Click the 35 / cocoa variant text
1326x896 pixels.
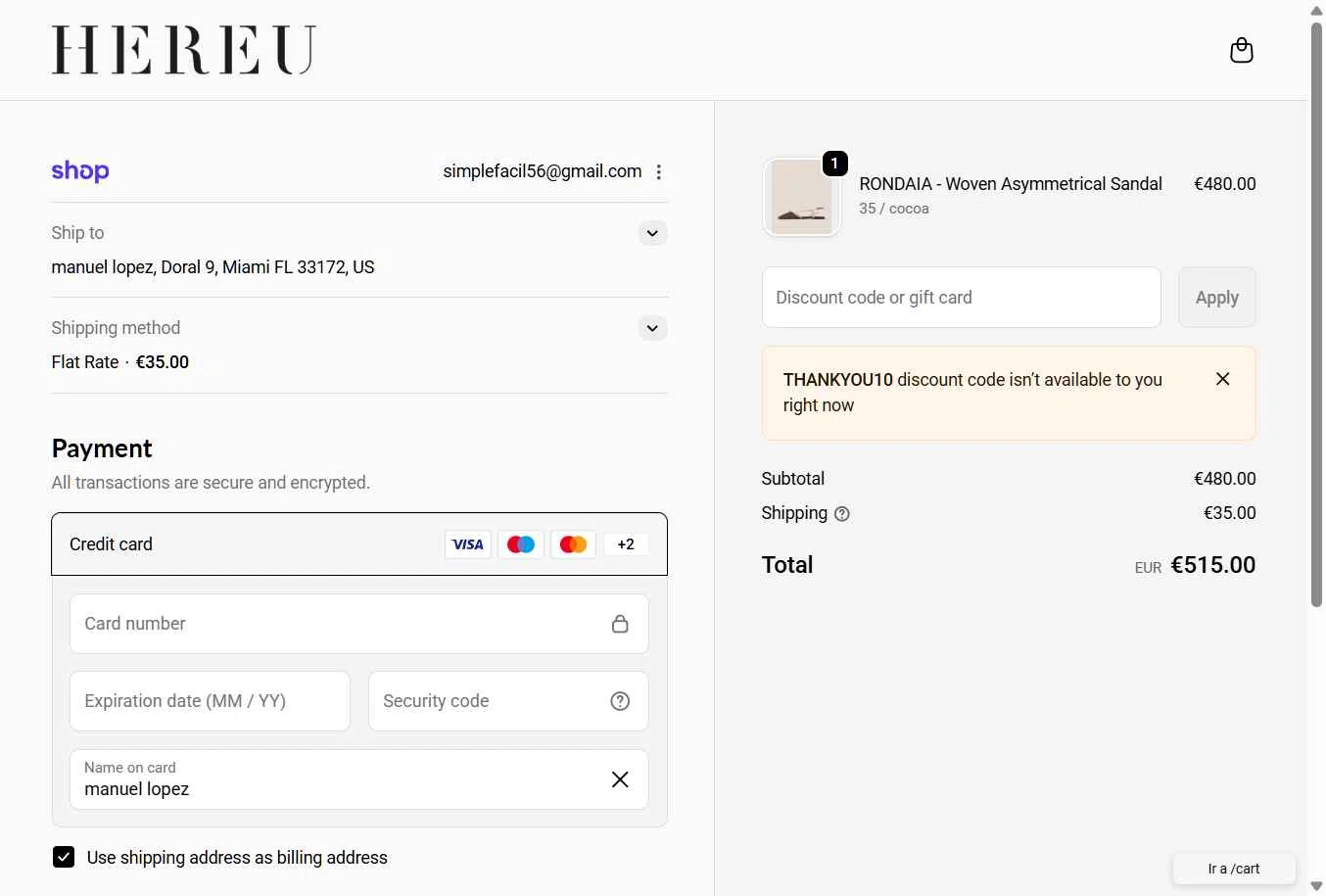click(894, 209)
